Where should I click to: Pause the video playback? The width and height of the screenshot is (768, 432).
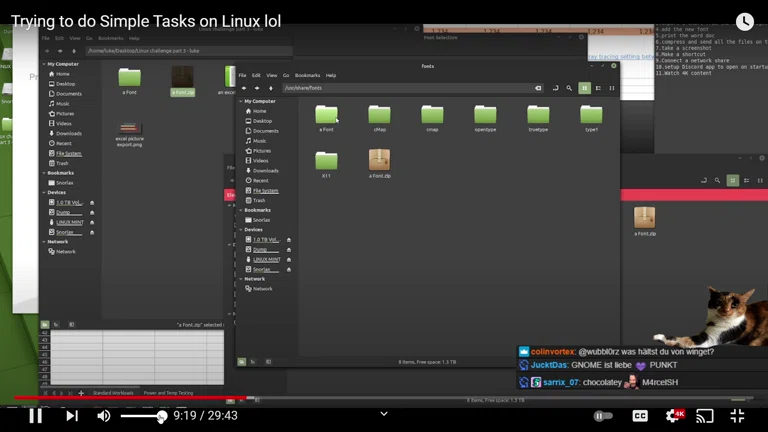click(x=35, y=415)
